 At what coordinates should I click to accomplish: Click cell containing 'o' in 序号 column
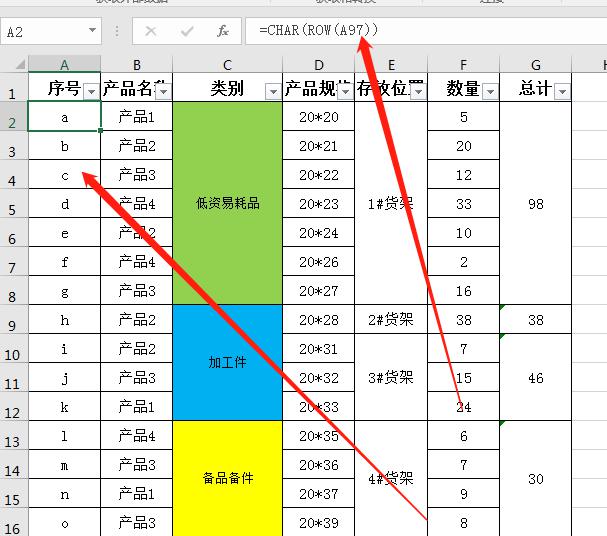[x=65, y=522]
